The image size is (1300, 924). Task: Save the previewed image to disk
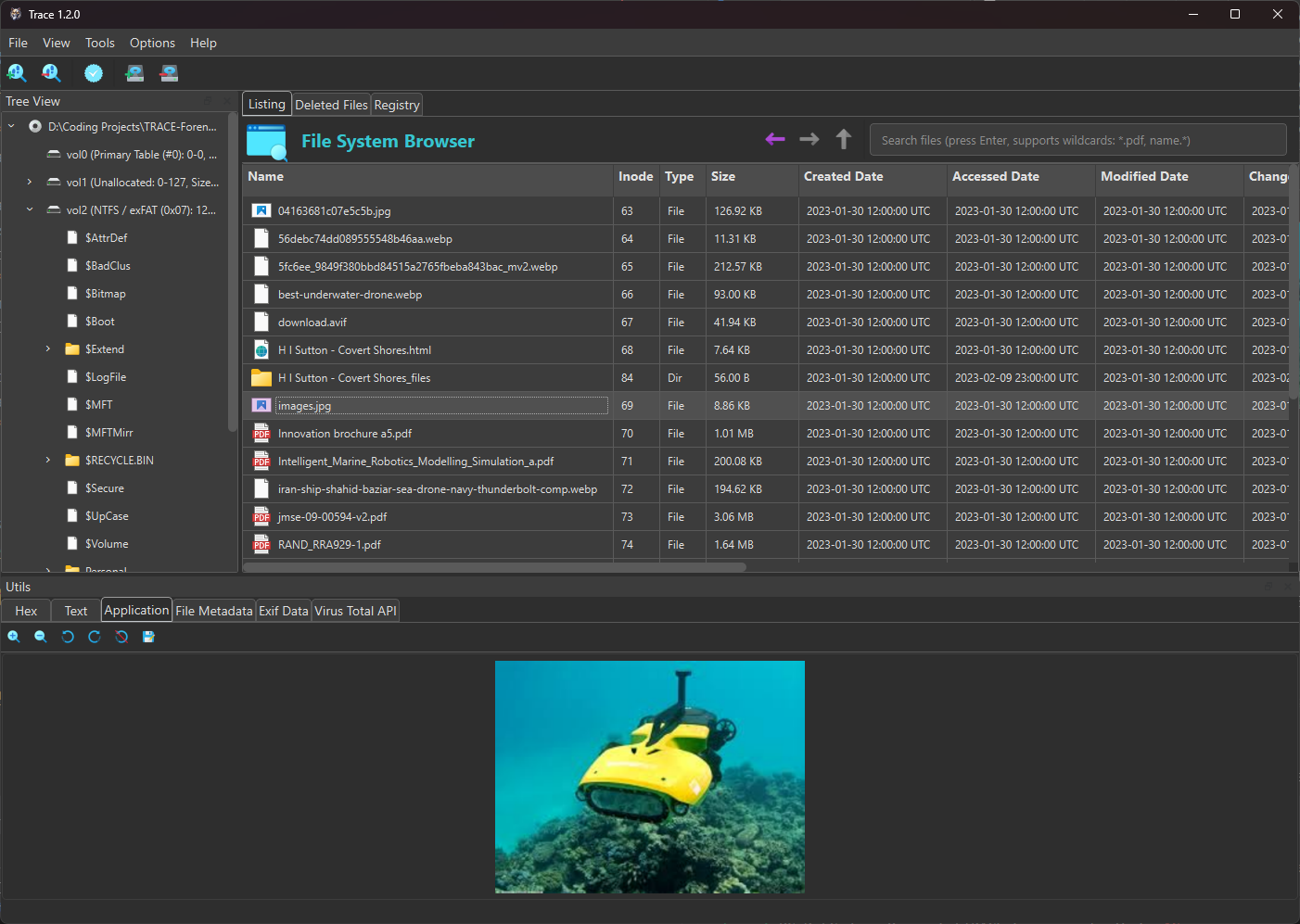coord(148,637)
